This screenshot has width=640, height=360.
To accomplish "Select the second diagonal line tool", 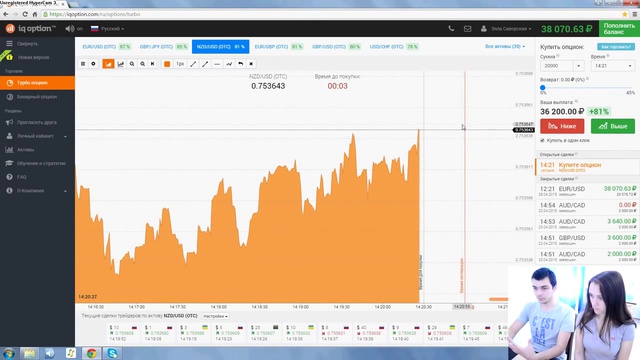I will (x=205, y=64).
